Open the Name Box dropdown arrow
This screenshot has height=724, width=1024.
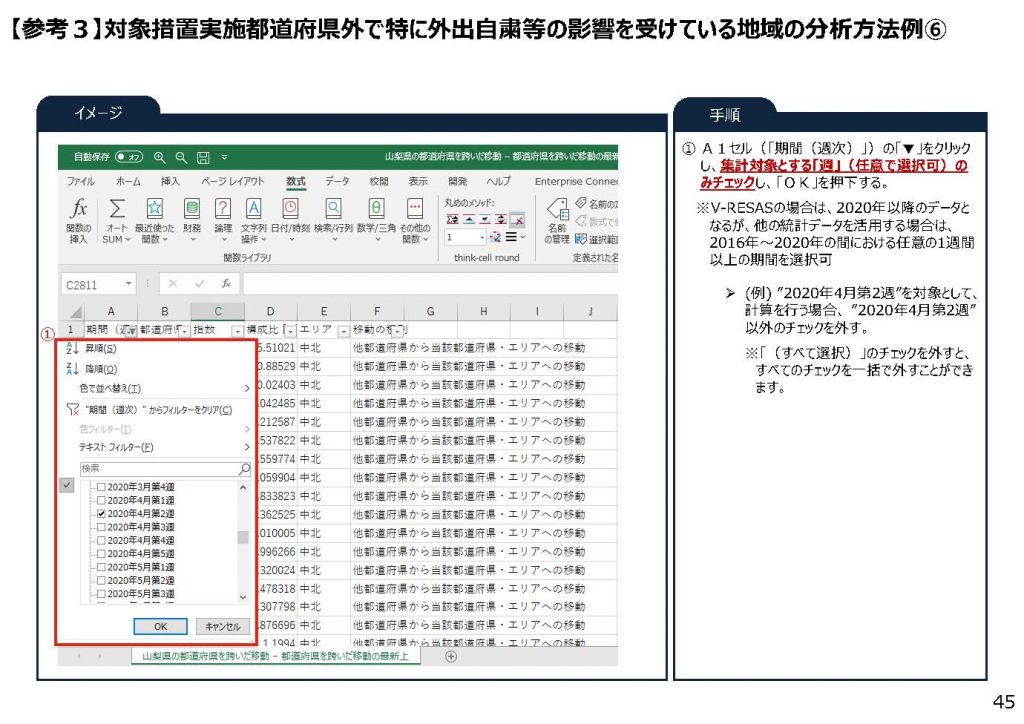(130, 284)
